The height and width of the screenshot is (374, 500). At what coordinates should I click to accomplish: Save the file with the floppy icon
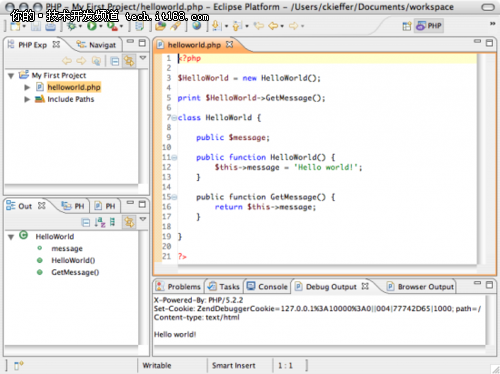pyautogui.click(x=36, y=26)
